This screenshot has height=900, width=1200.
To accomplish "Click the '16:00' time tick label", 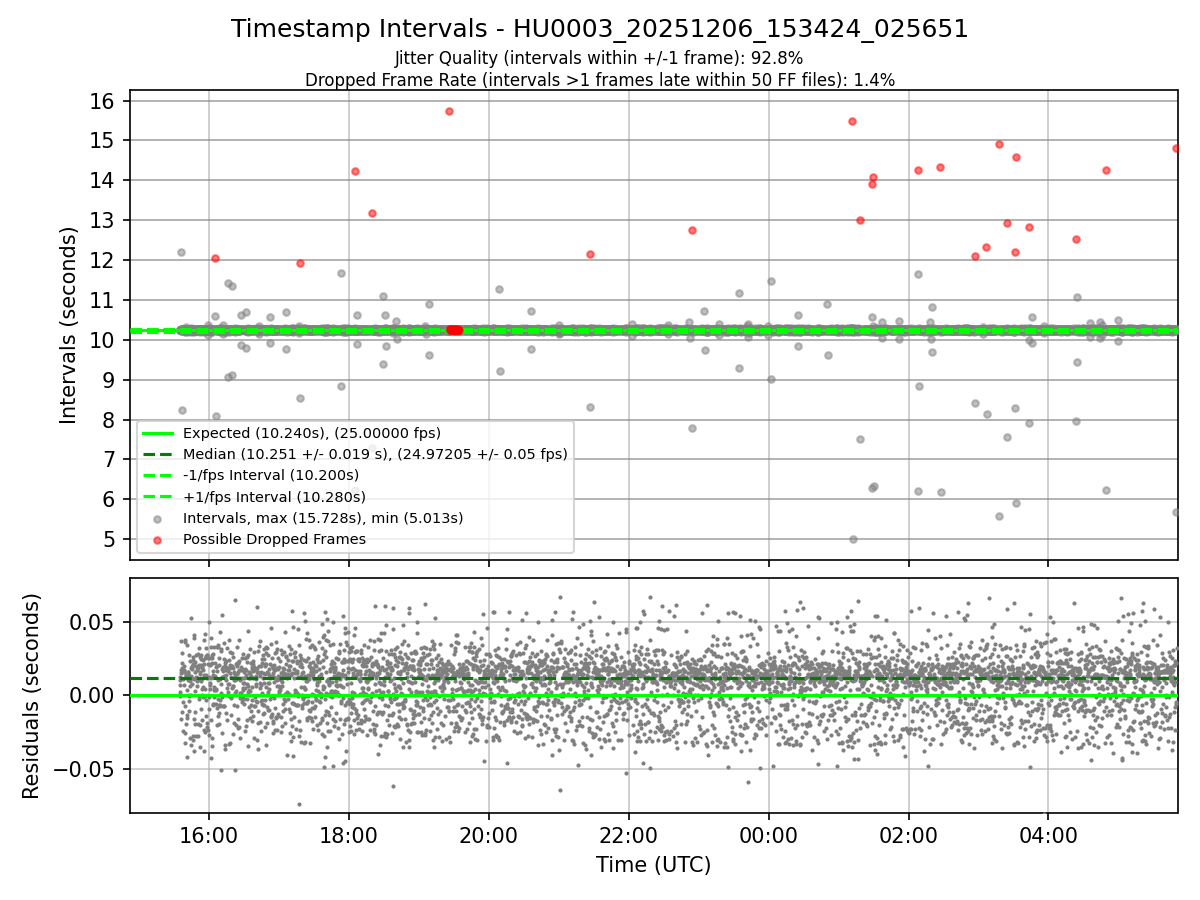I will [x=208, y=835].
